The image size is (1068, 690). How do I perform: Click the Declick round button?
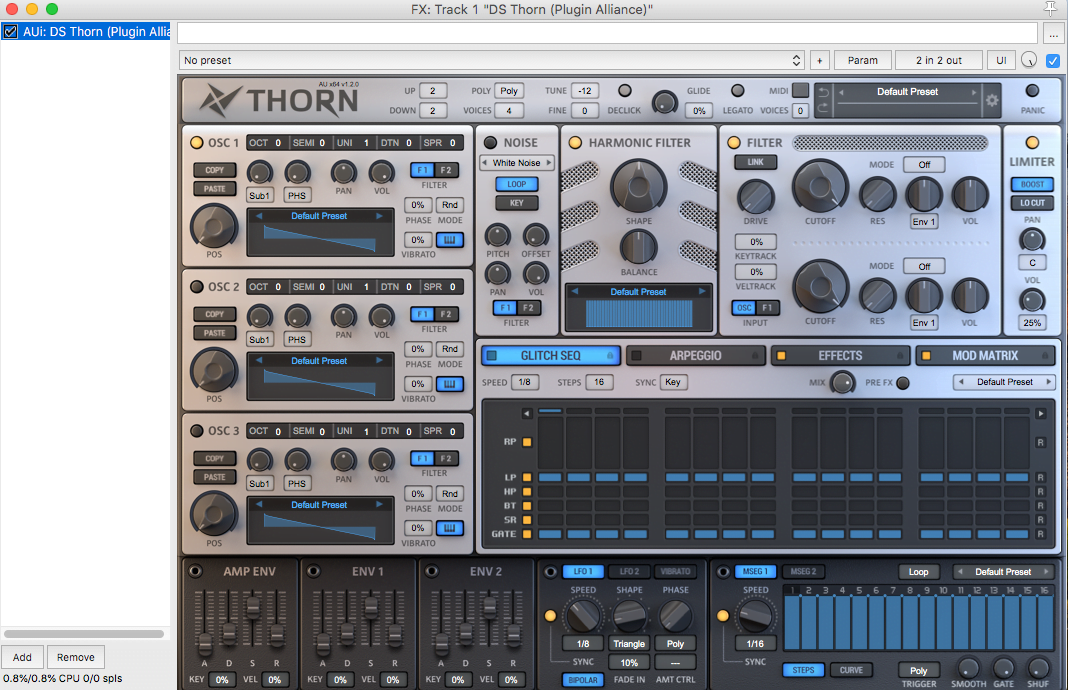(x=625, y=91)
